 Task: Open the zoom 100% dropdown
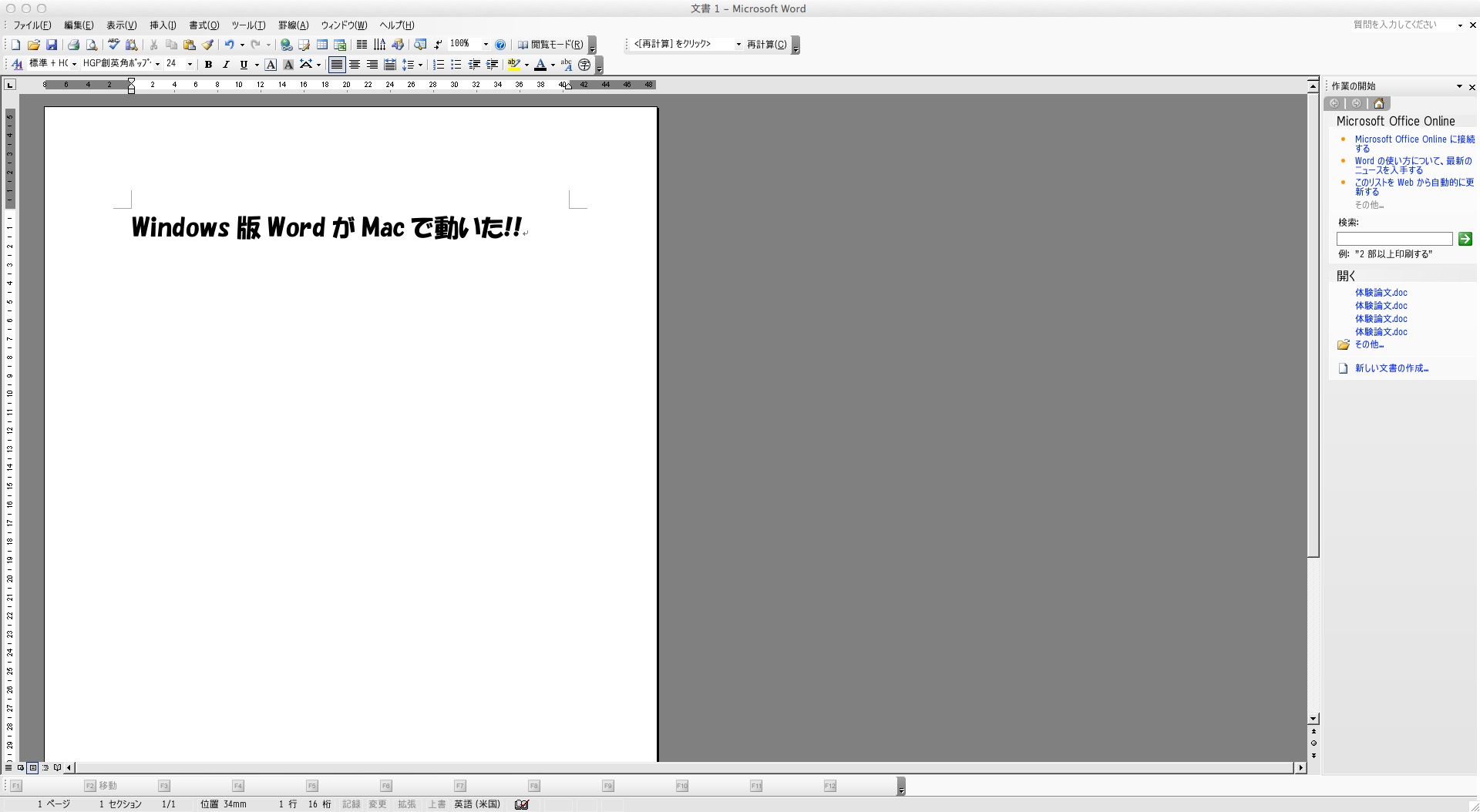point(486,45)
